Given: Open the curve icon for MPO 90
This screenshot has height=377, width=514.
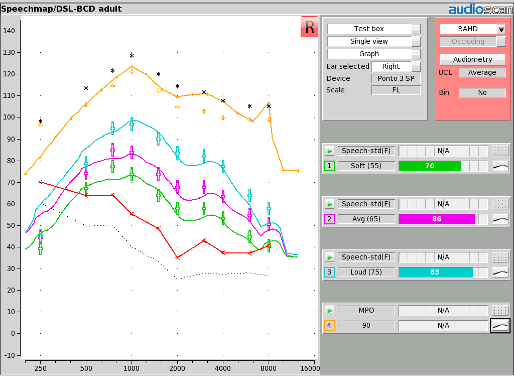Looking at the screenshot, I should click(500, 325).
